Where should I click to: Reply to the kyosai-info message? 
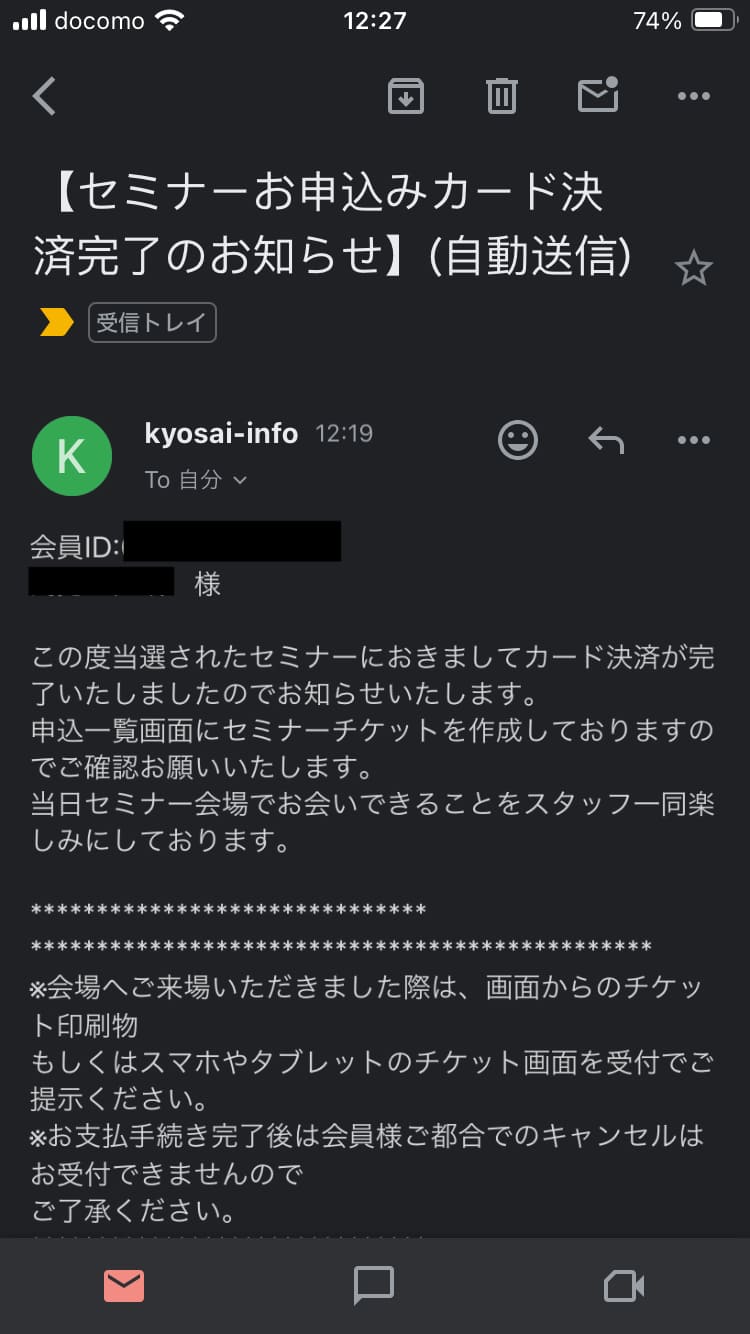coord(606,440)
